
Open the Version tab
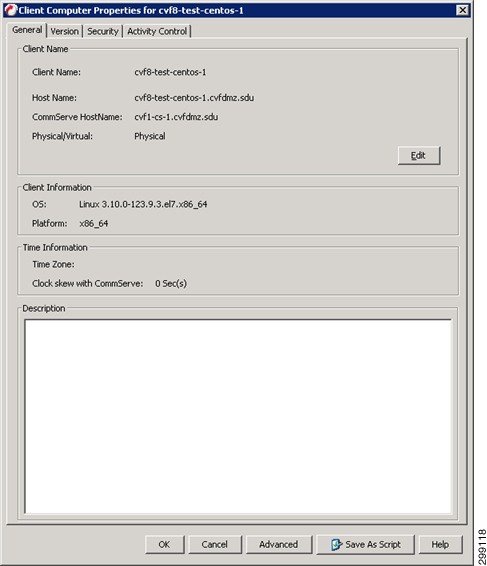click(65, 31)
